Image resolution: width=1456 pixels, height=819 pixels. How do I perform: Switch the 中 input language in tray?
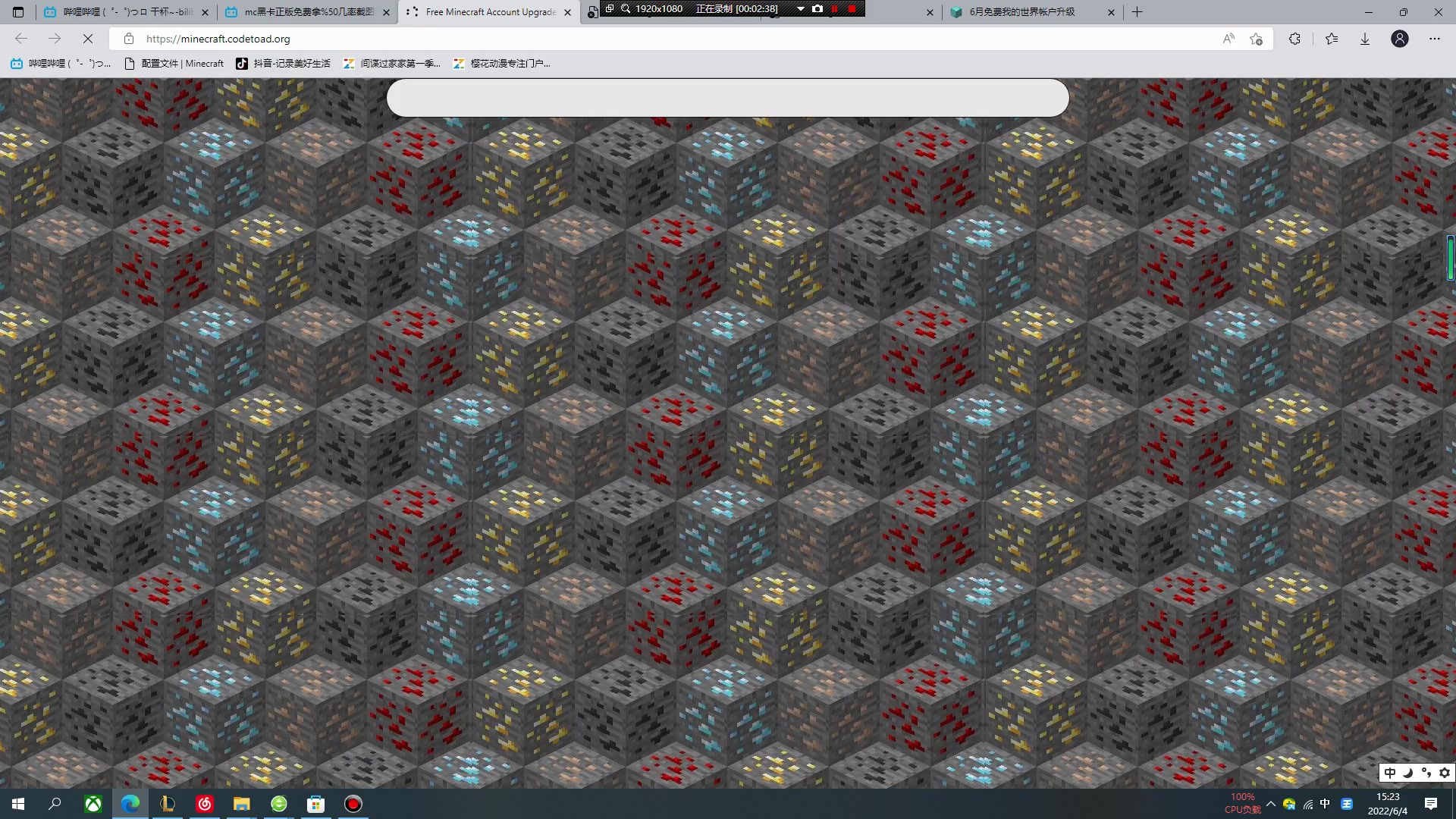1325,804
